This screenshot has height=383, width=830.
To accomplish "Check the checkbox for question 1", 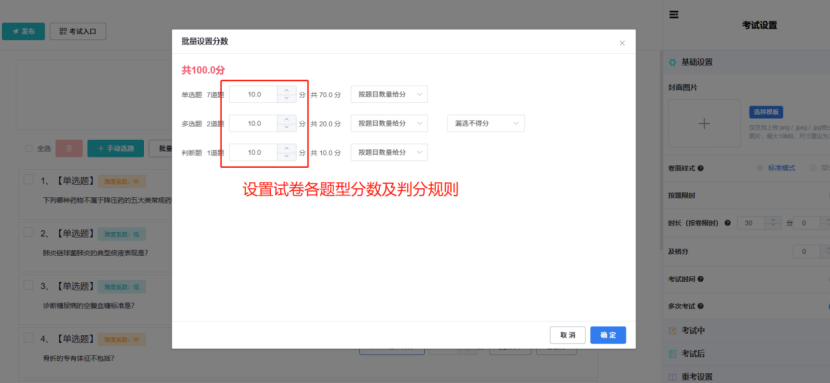I will coord(29,180).
